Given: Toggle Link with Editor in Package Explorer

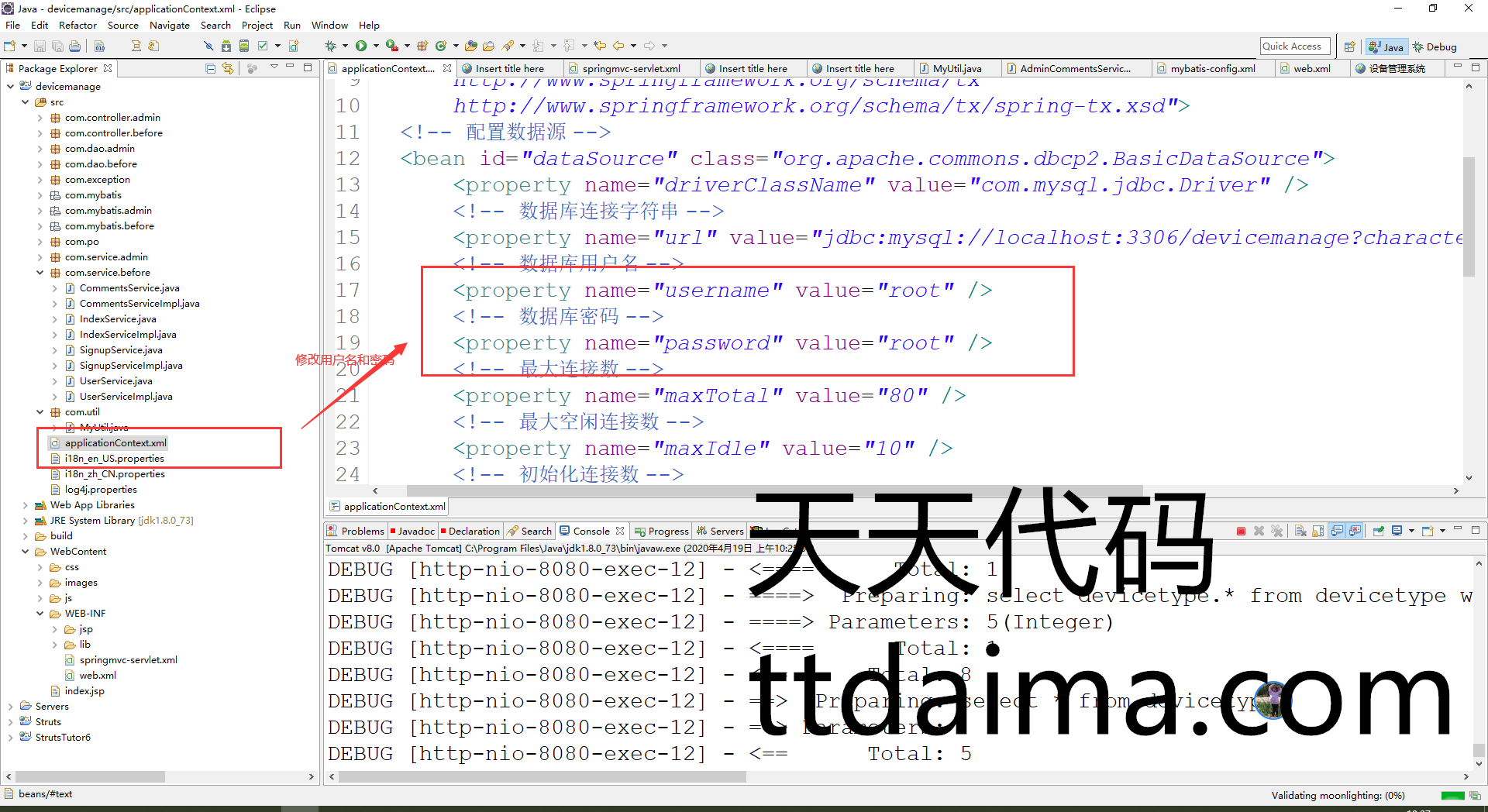Looking at the screenshot, I should tap(228, 68).
